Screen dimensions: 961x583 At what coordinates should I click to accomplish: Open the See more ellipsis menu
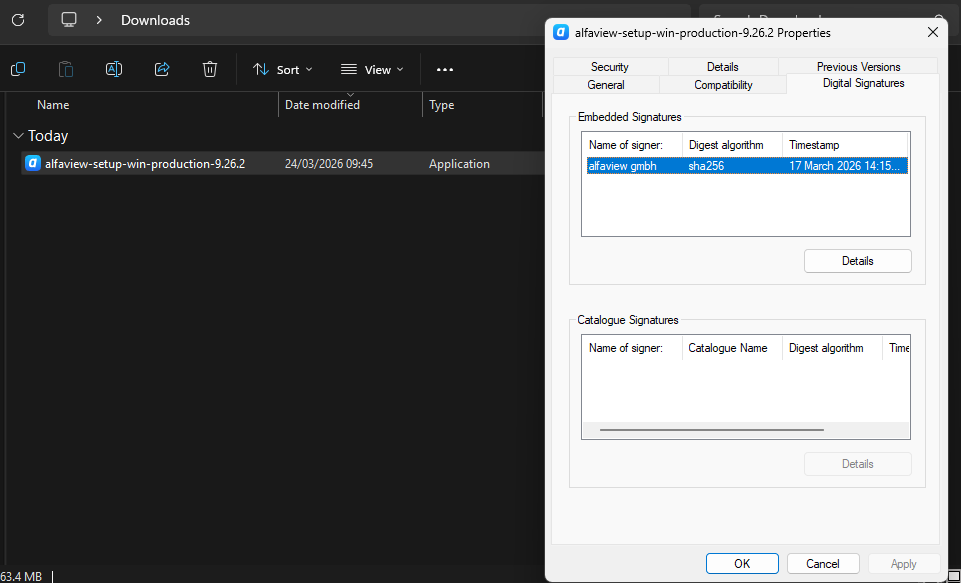pyautogui.click(x=445, y=69)
